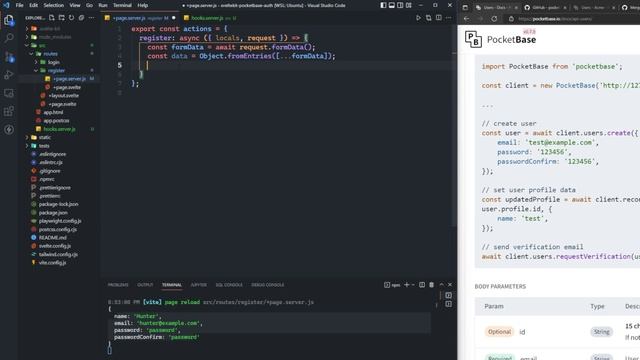Open the editor more actions ellipsis menu
640x360 pixels.
(x=449, y=18)
